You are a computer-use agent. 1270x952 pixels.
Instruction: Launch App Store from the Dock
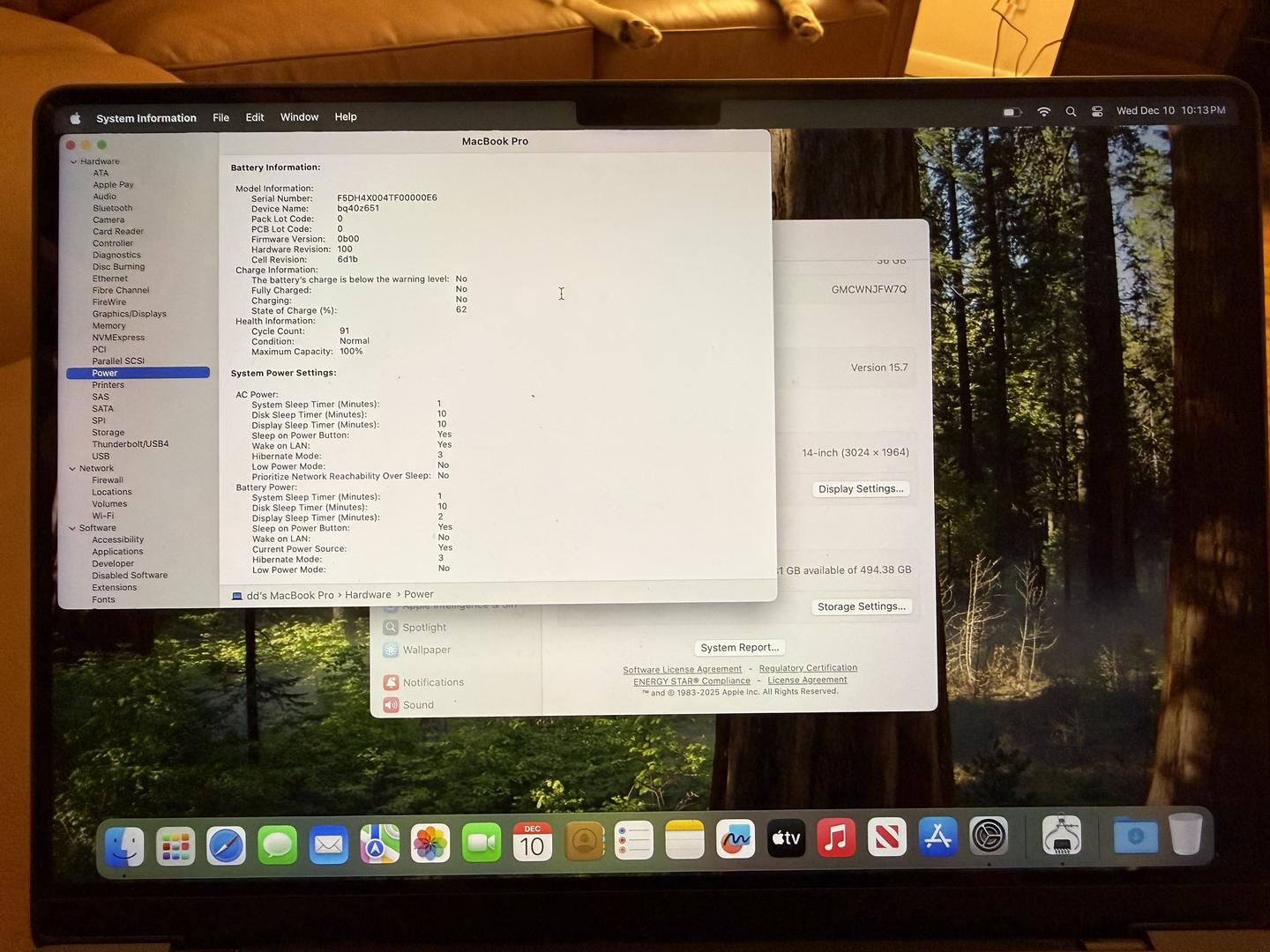click(x=938, y=837)
